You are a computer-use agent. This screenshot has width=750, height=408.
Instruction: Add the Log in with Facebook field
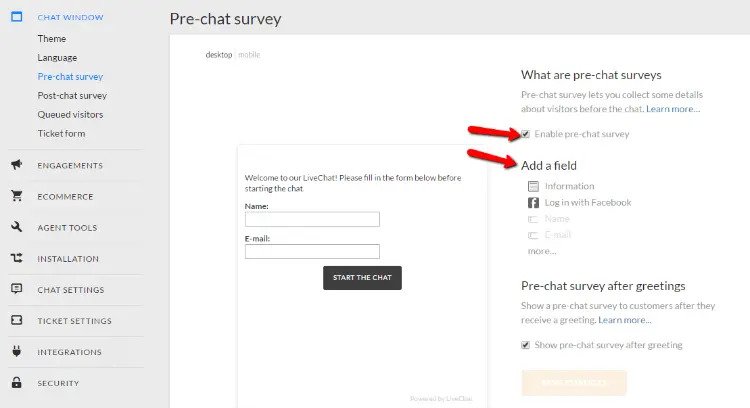(x=579, y=202)
